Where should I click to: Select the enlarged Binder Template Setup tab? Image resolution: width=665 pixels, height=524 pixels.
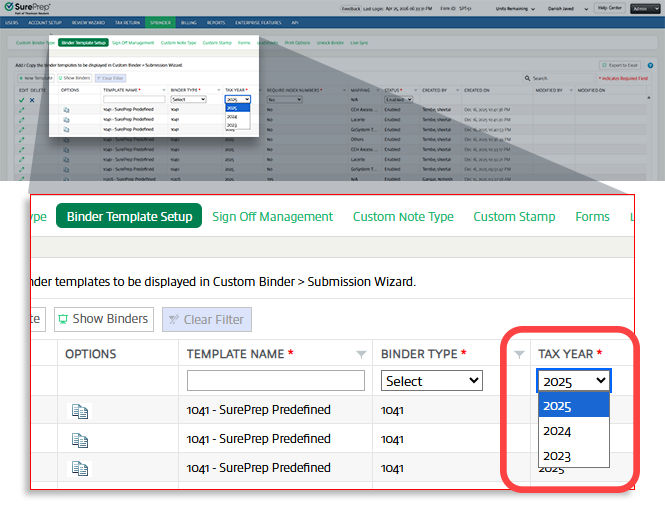click(x=129, y=216)
